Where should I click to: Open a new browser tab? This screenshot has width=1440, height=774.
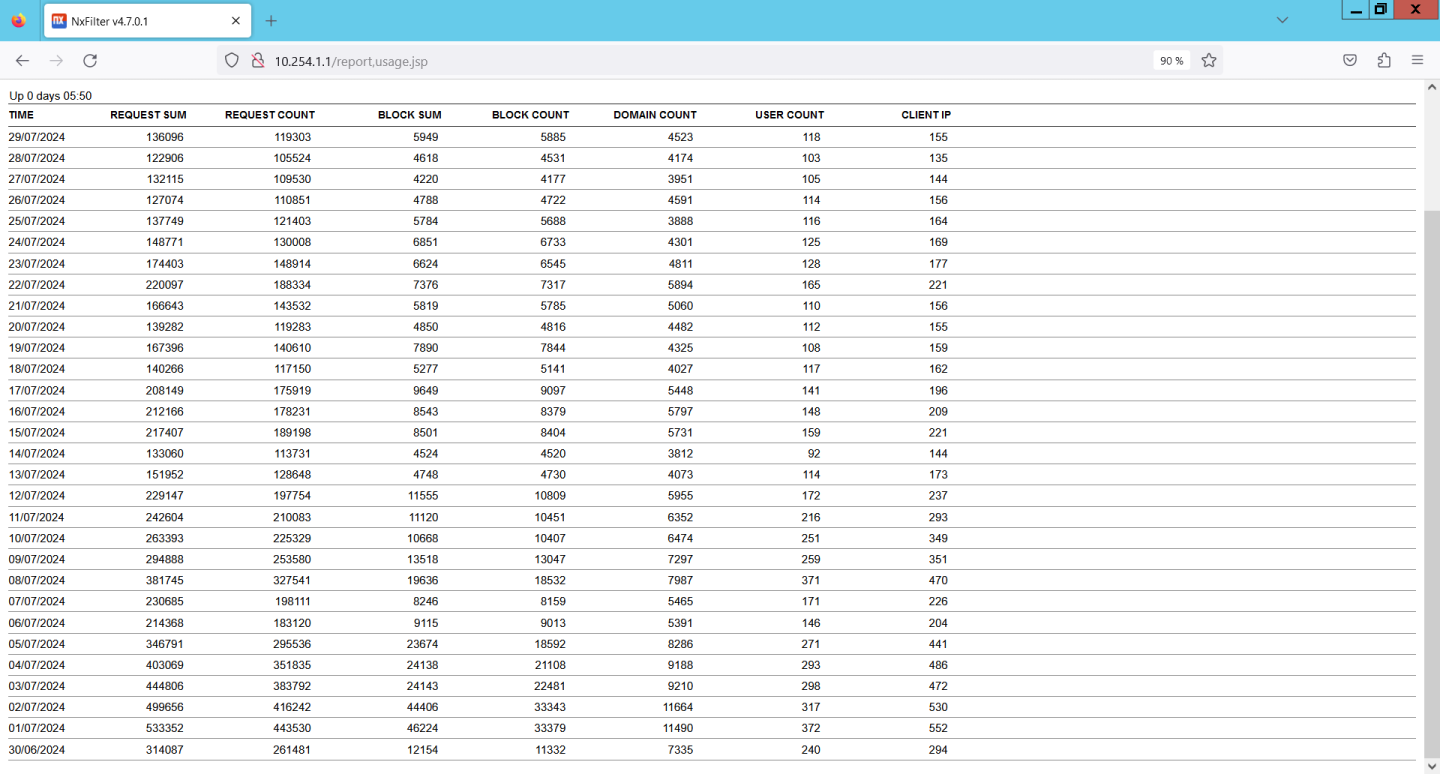[271, 21]
